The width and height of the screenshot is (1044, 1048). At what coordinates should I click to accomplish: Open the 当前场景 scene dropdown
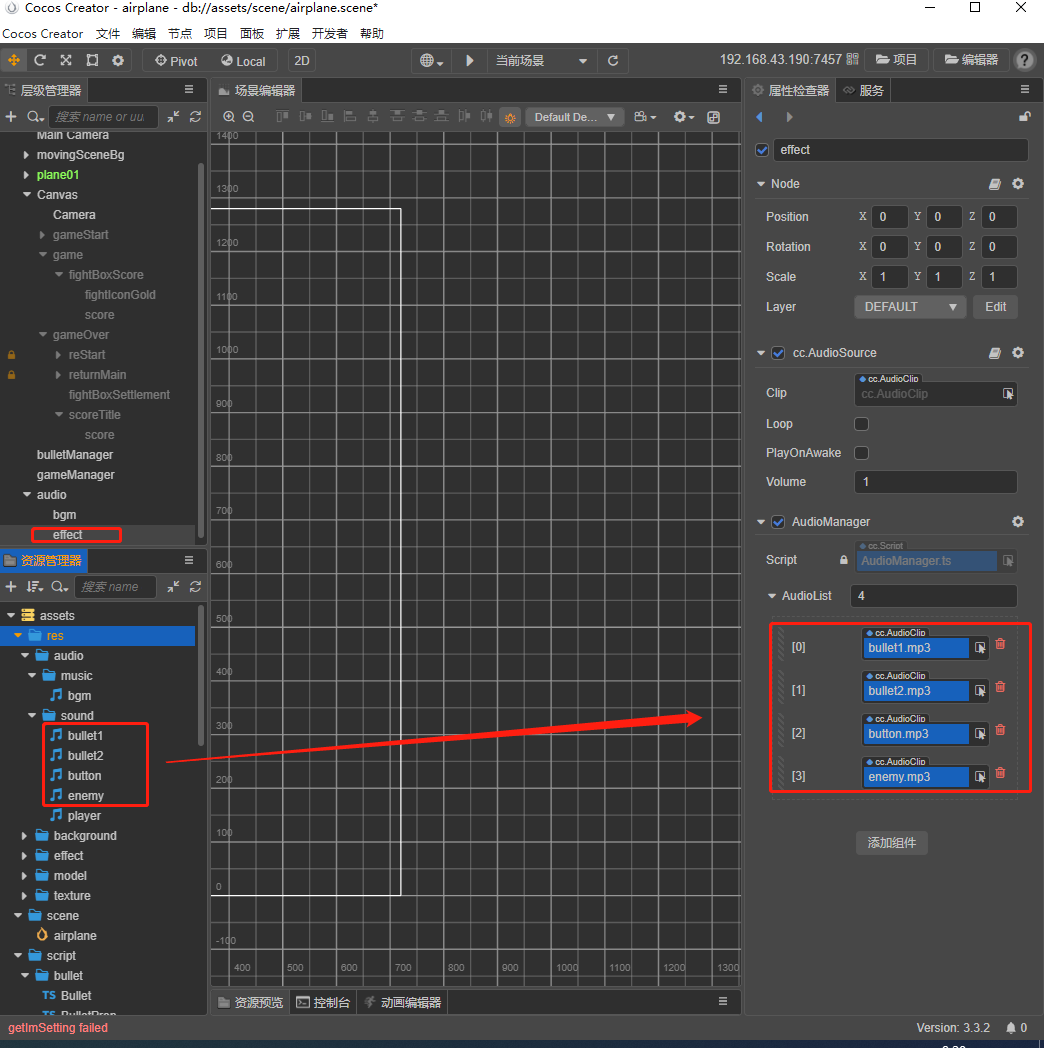[541, 61]
